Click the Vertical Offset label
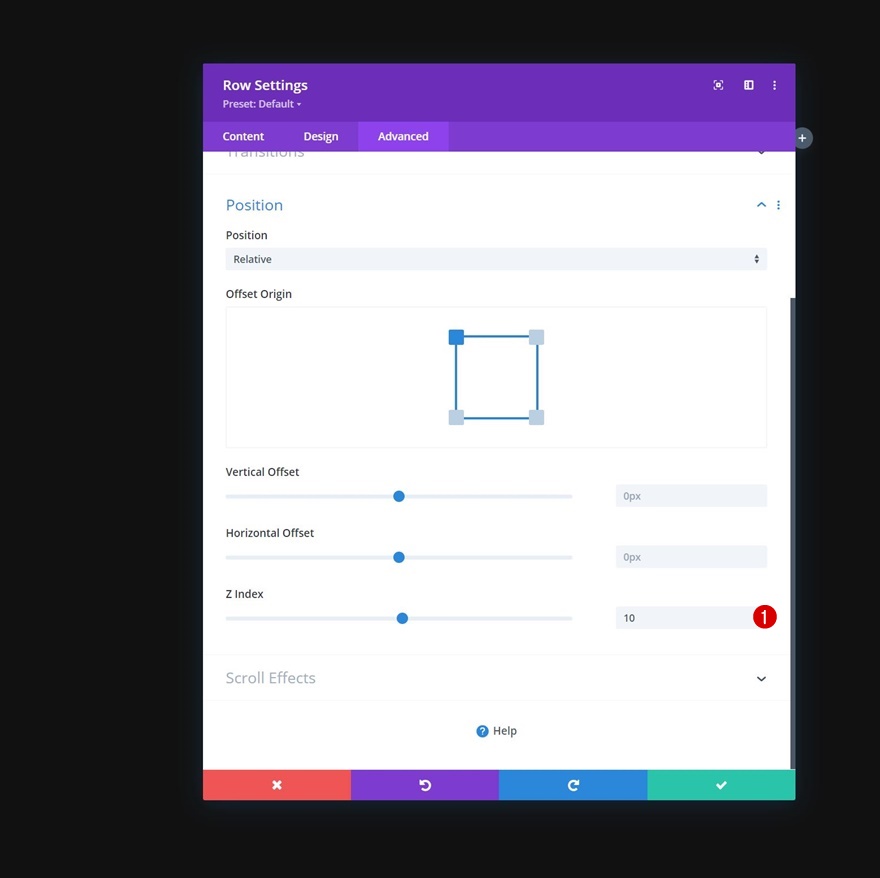The image size is (880, 878). 262,472
